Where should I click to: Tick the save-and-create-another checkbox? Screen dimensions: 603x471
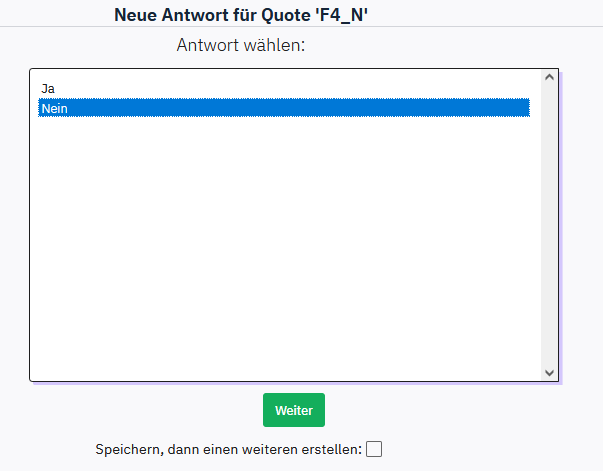pyautogui.click(x=374, y=449)
